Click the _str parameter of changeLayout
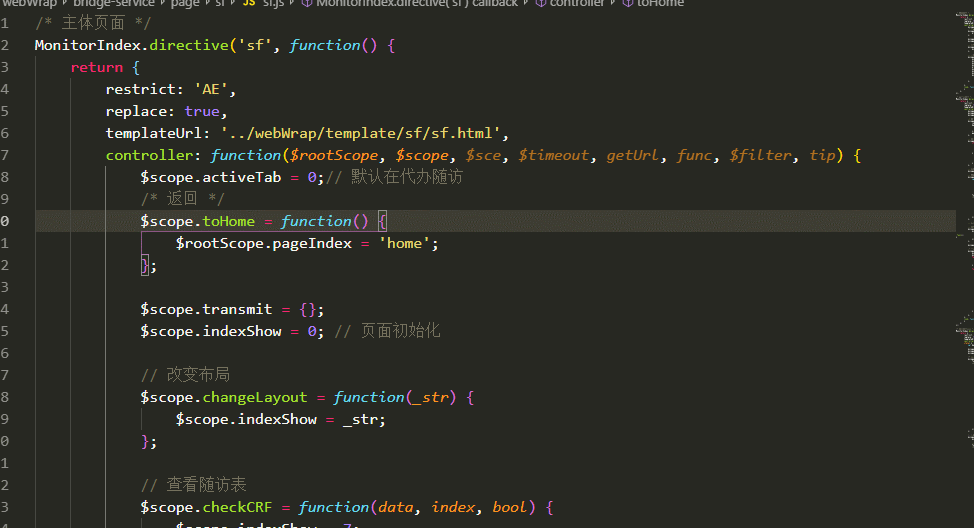 (x=431, y=398)
